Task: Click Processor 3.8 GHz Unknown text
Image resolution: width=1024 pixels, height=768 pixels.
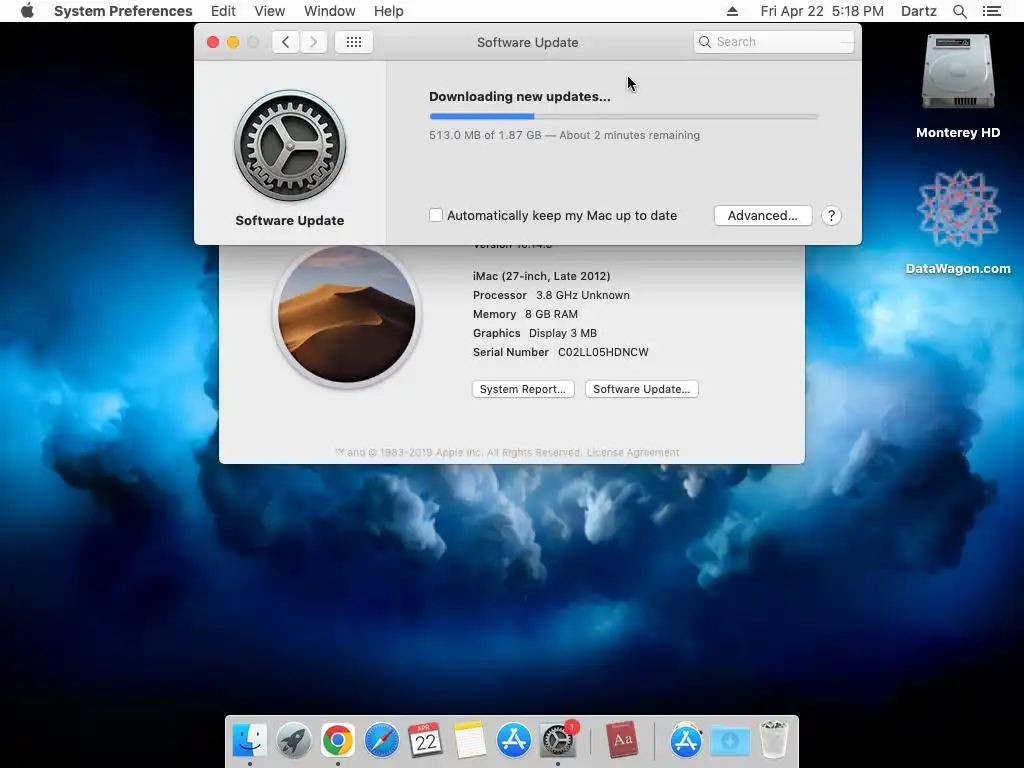Action: (x=551, y=295)
